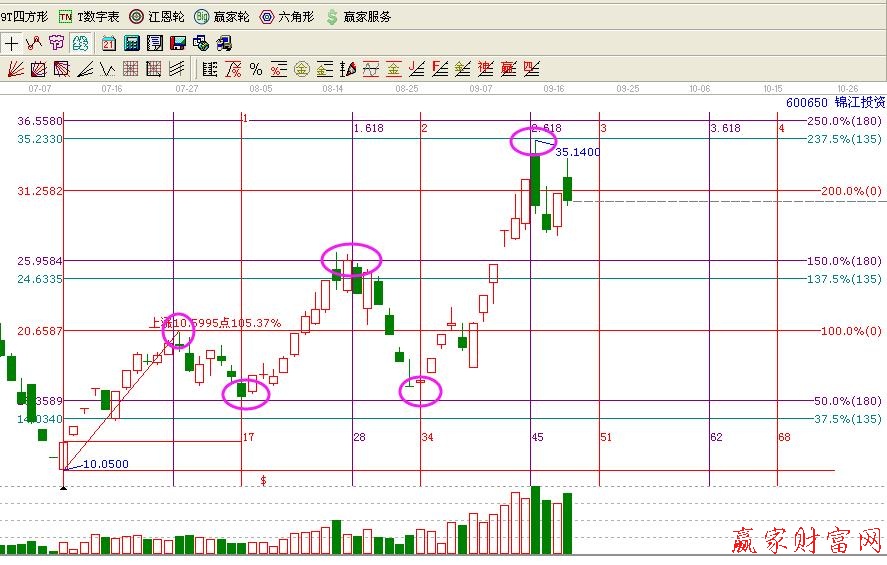Open the 六角形 tool
887x565 pixels.
286,17
